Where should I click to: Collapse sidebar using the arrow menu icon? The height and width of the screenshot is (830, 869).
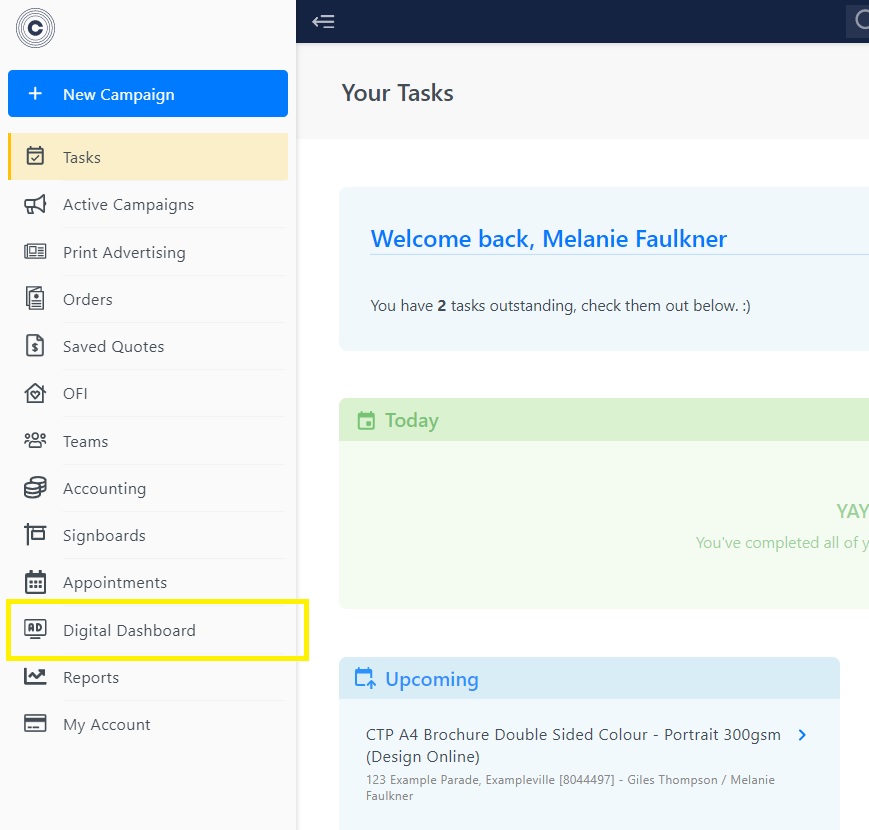(323, 22)
